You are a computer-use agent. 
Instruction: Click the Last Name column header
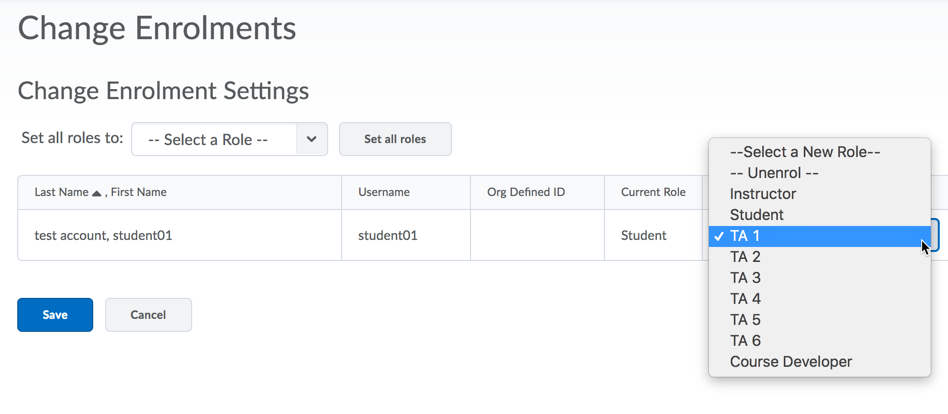tap(61, 192)
